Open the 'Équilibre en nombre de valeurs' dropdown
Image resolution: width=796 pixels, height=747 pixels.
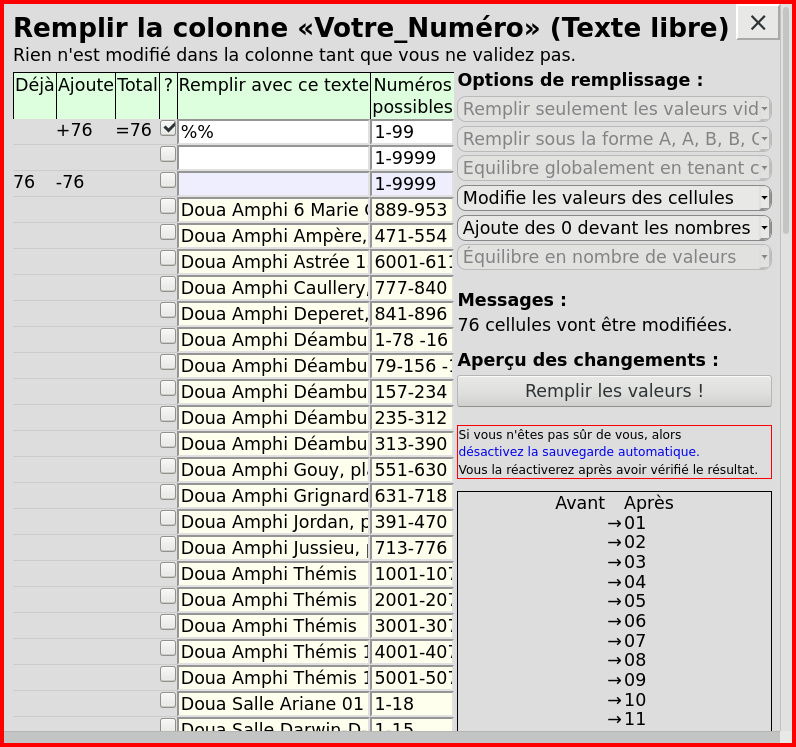click(613, 257)
